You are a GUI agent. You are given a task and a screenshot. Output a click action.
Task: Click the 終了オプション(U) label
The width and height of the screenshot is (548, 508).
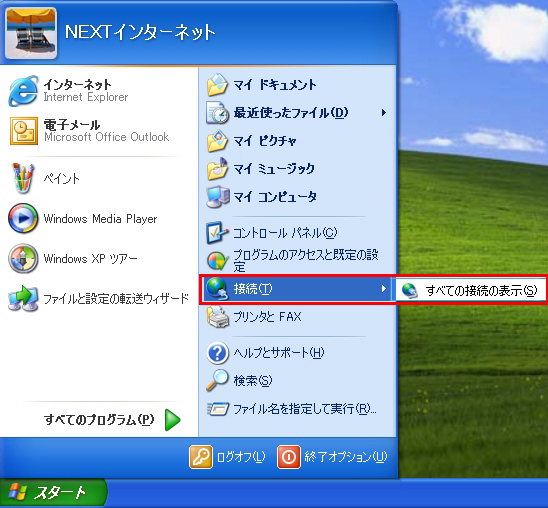point(346,457)
